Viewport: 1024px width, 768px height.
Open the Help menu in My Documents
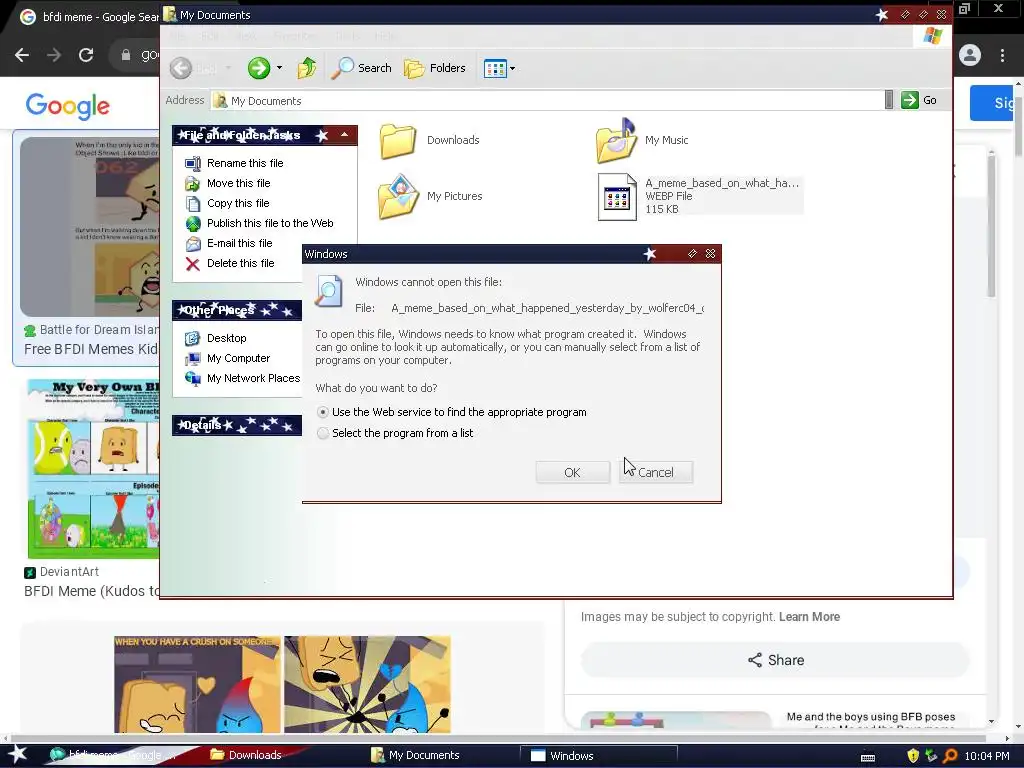[x=385, y=36]
